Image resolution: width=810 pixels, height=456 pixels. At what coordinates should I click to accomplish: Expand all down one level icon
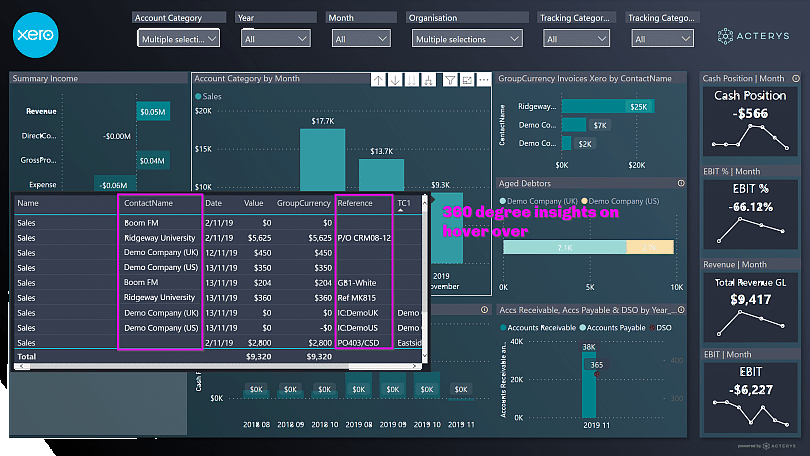coord(428,80)
